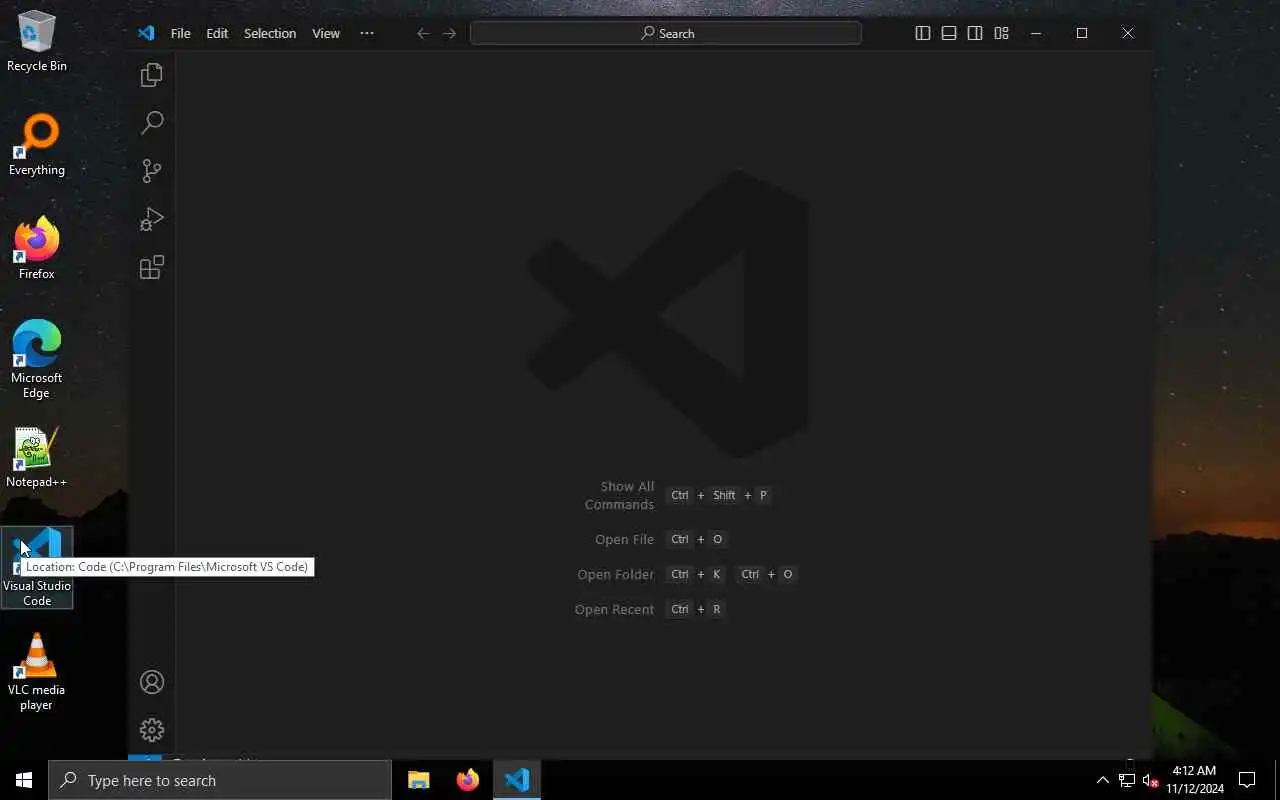This screenshot has height=800, width=1280.
Task: Open the notification center icon
Action: point(1247,780)
